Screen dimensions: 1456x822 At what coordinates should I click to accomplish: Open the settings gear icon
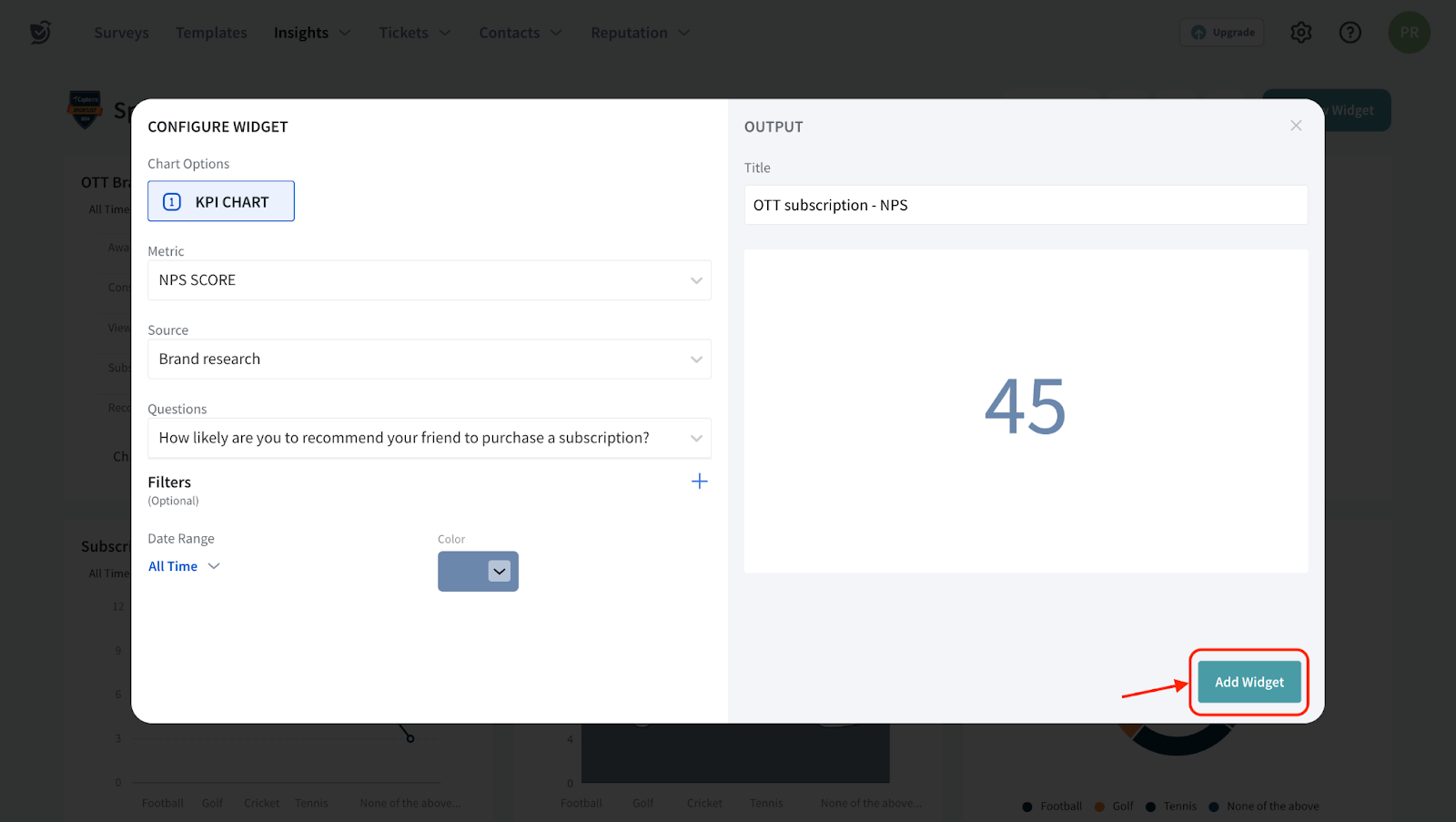(x=1300, y=33)
